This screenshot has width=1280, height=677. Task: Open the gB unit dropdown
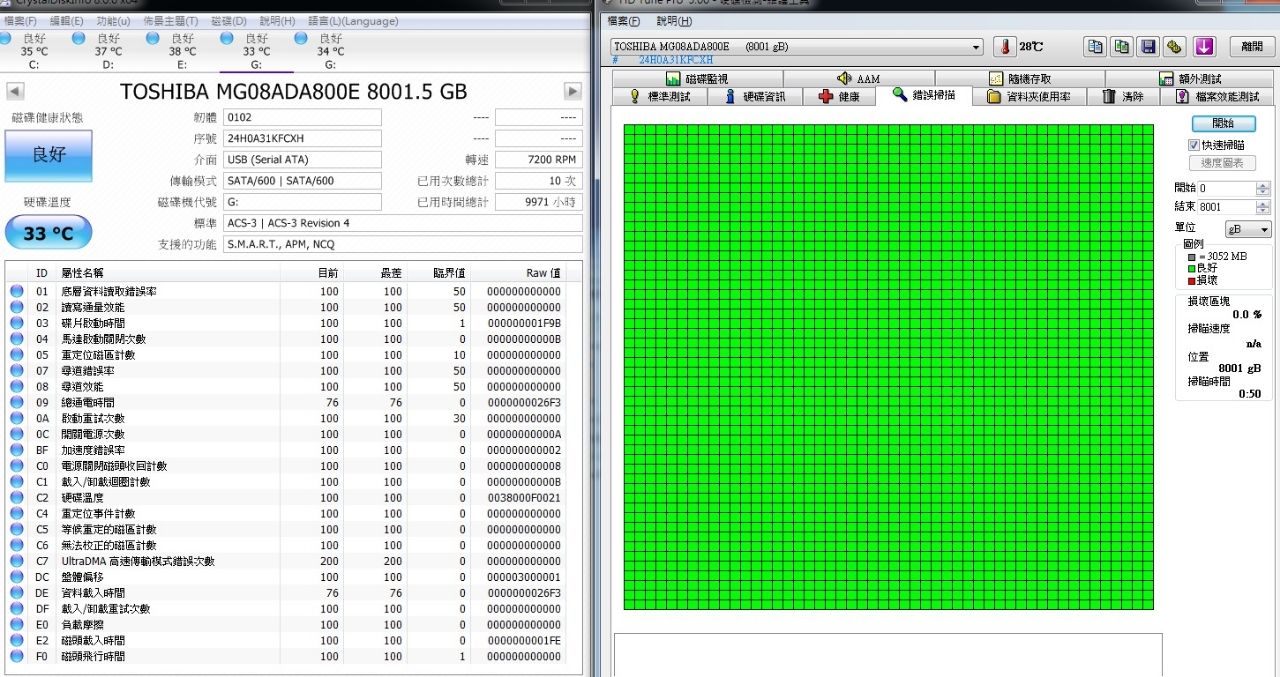click(x=1248, y=229)
